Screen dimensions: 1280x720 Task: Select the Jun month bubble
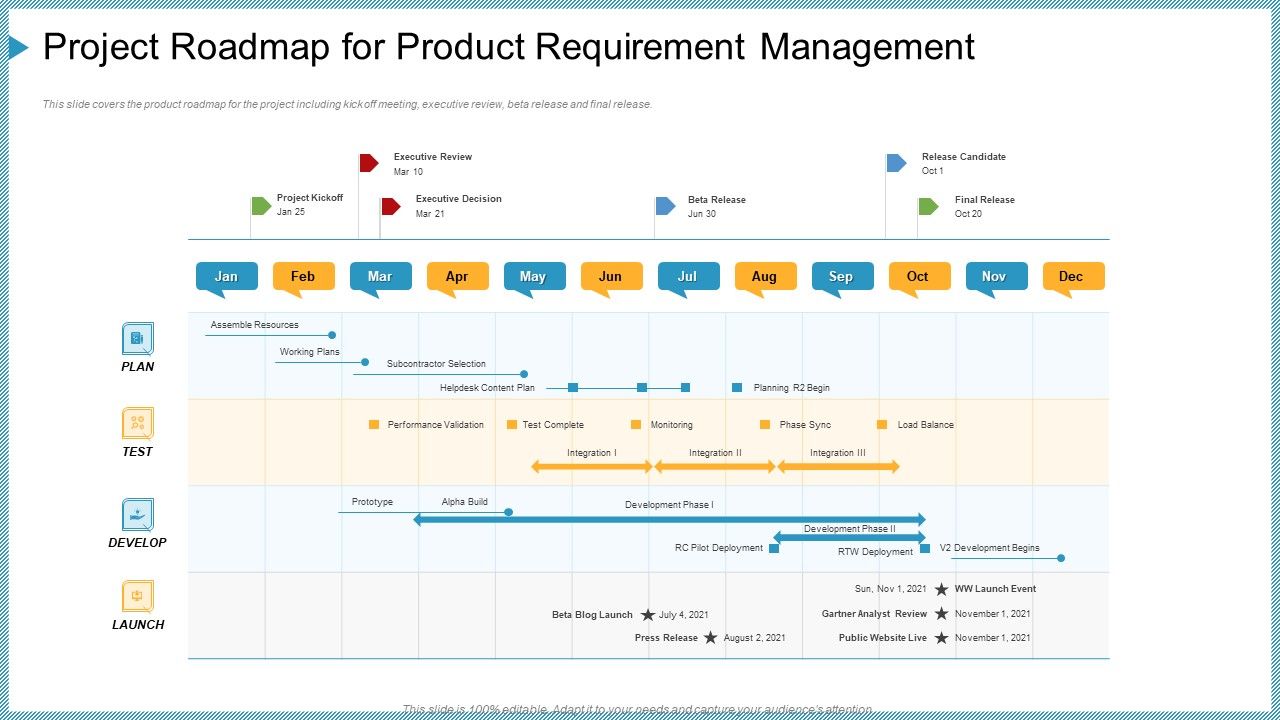tap(611, 279)
